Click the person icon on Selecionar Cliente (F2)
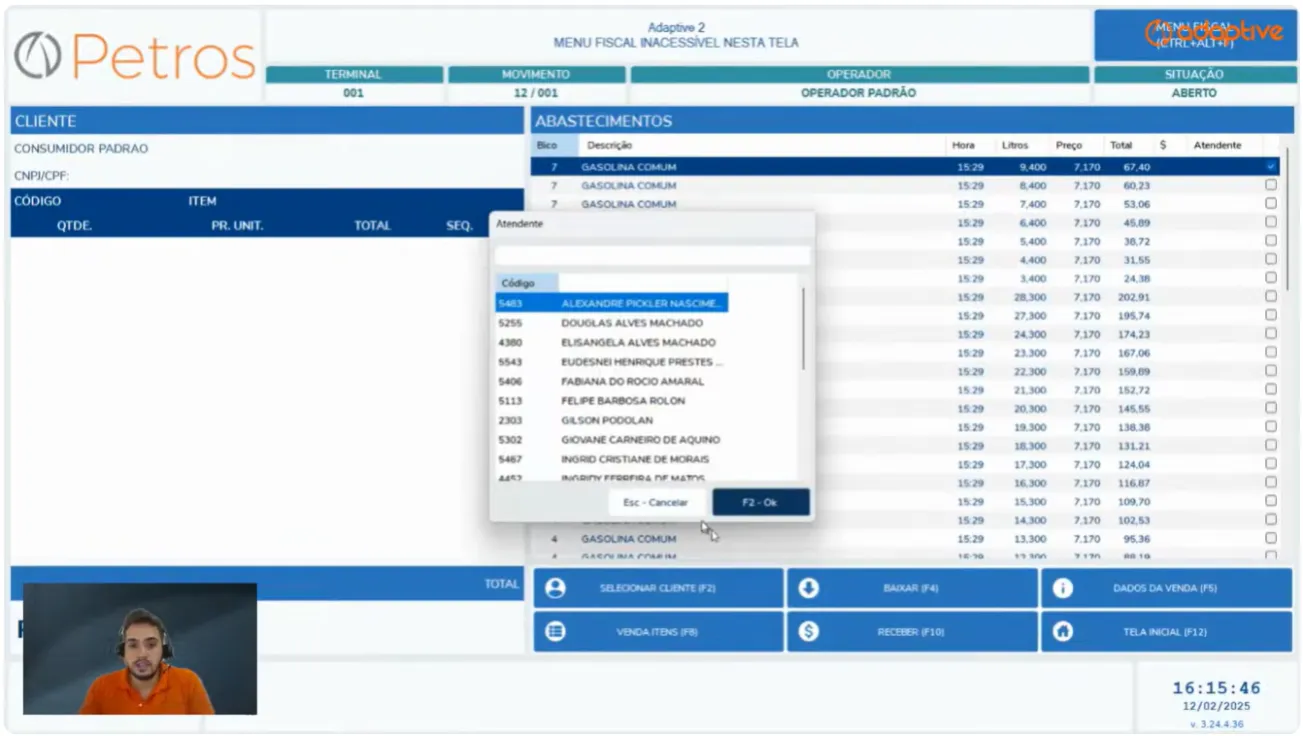 tap(555, 588)
